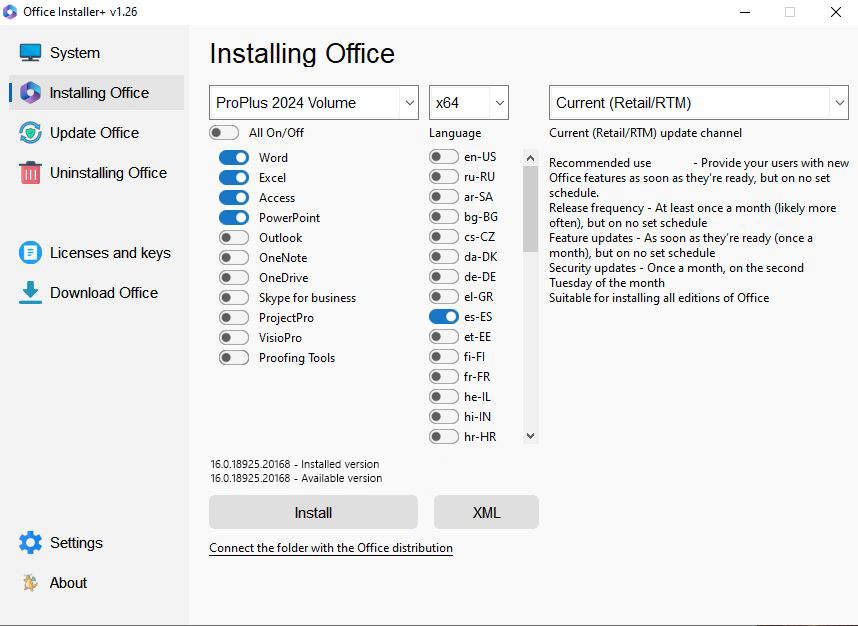This screenshot has width=858, height=626.
Task: Turn on et-EE language switch
Action: 444,337
